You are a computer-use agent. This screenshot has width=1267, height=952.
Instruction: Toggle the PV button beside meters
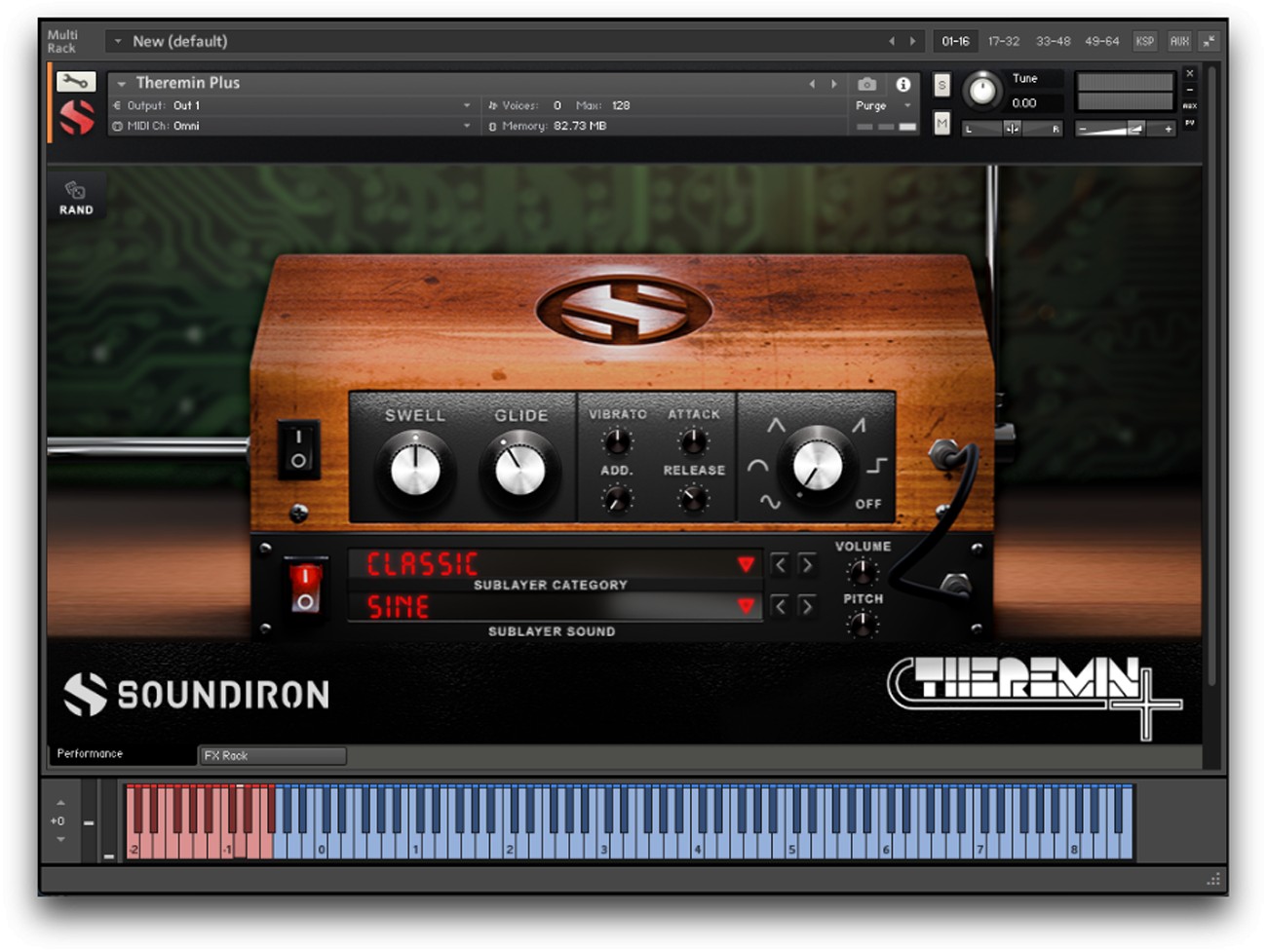pyautogui.click(x=1190, y=124)
